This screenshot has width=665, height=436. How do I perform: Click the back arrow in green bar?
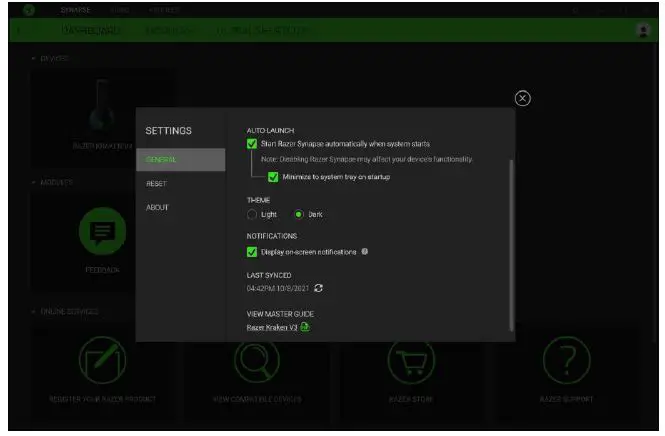tap(19, 30)
